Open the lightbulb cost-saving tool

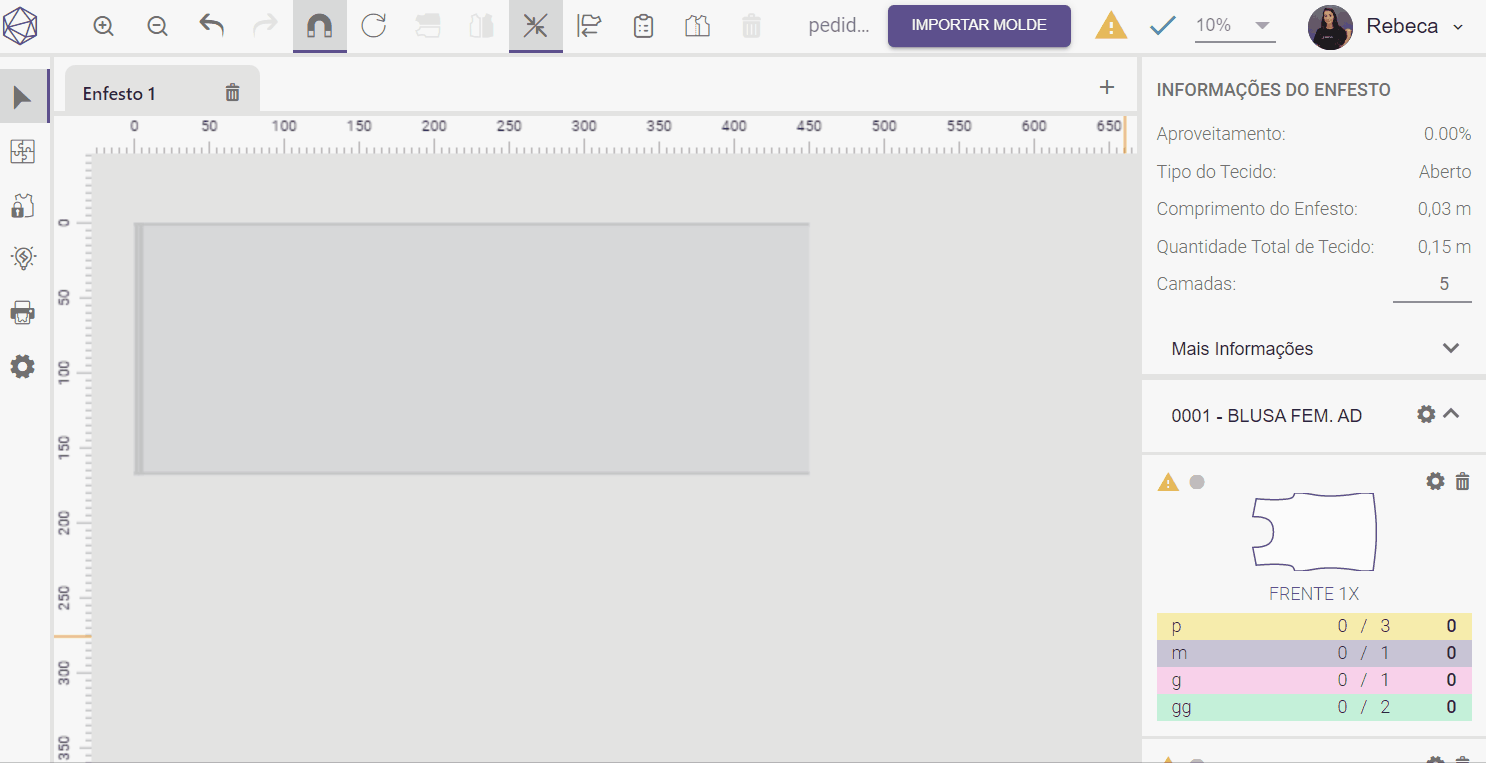(x=22, y=259)
